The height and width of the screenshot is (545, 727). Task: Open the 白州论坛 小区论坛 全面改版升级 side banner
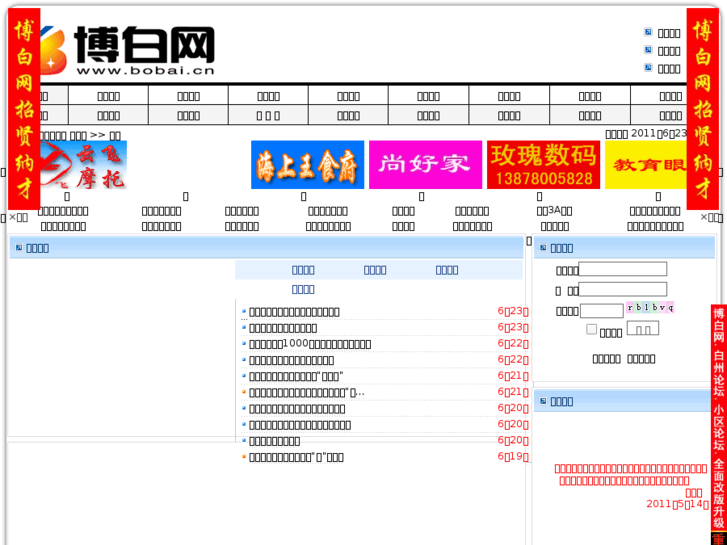(x=719, y=417)
